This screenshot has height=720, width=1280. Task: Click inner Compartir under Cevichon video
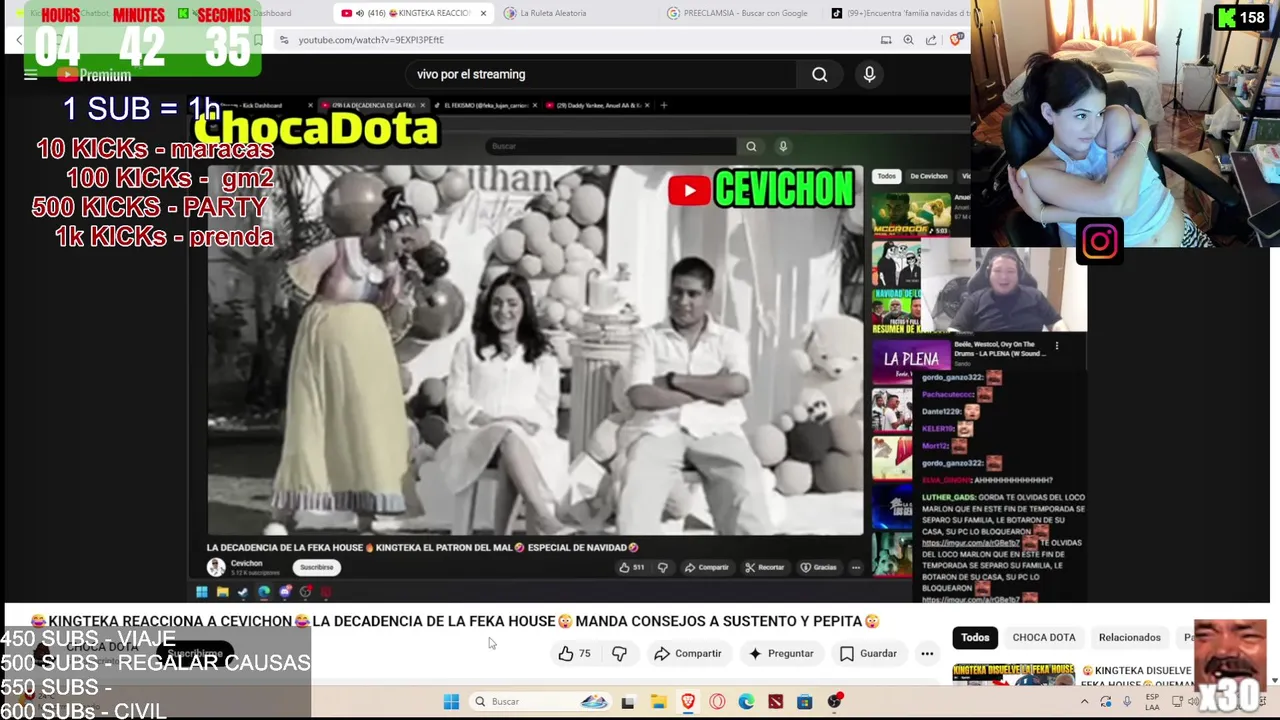point(707,567)
